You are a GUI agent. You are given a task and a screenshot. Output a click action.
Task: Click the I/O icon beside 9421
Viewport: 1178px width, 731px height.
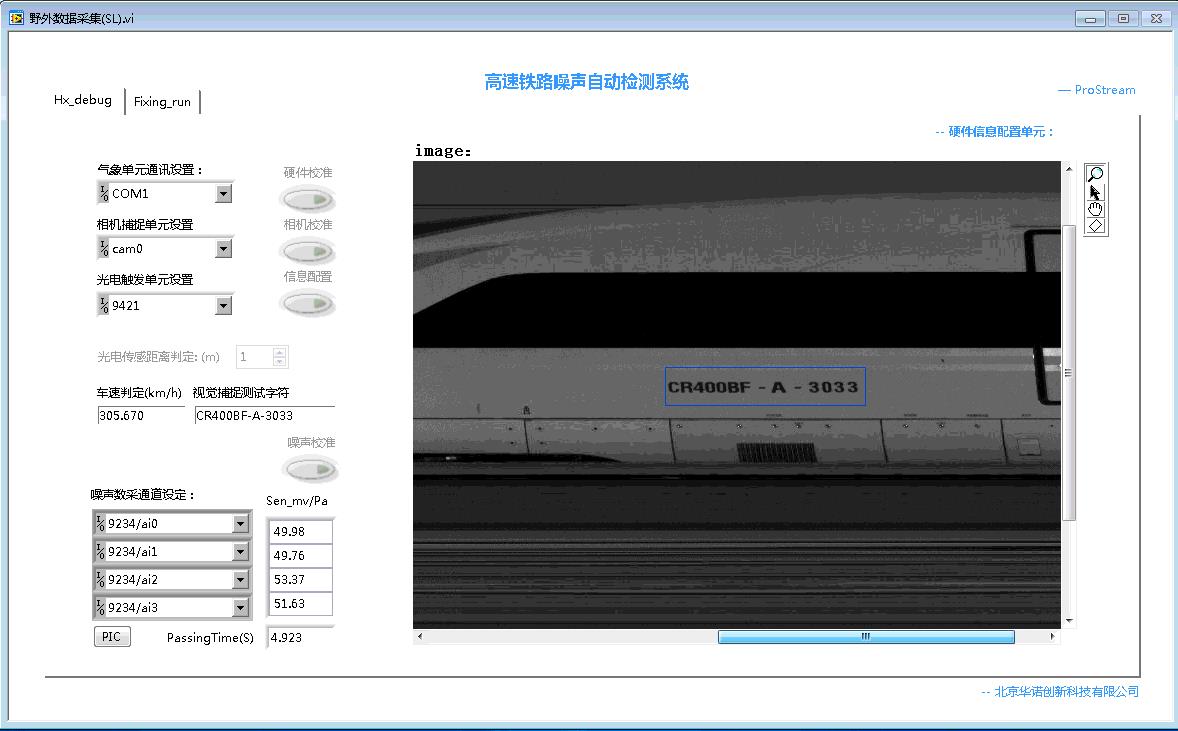tap(104, 304)
